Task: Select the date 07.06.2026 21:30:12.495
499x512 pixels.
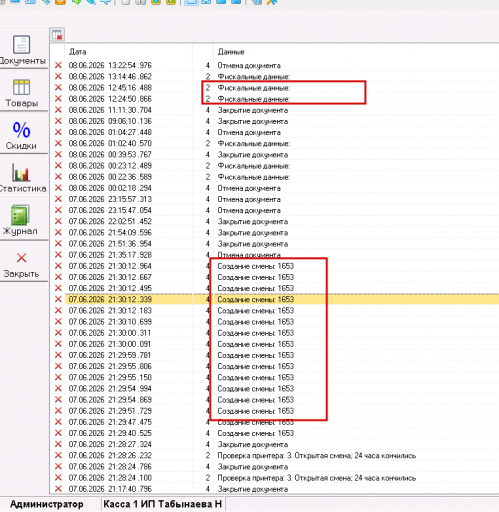Action: click(110, 288)
